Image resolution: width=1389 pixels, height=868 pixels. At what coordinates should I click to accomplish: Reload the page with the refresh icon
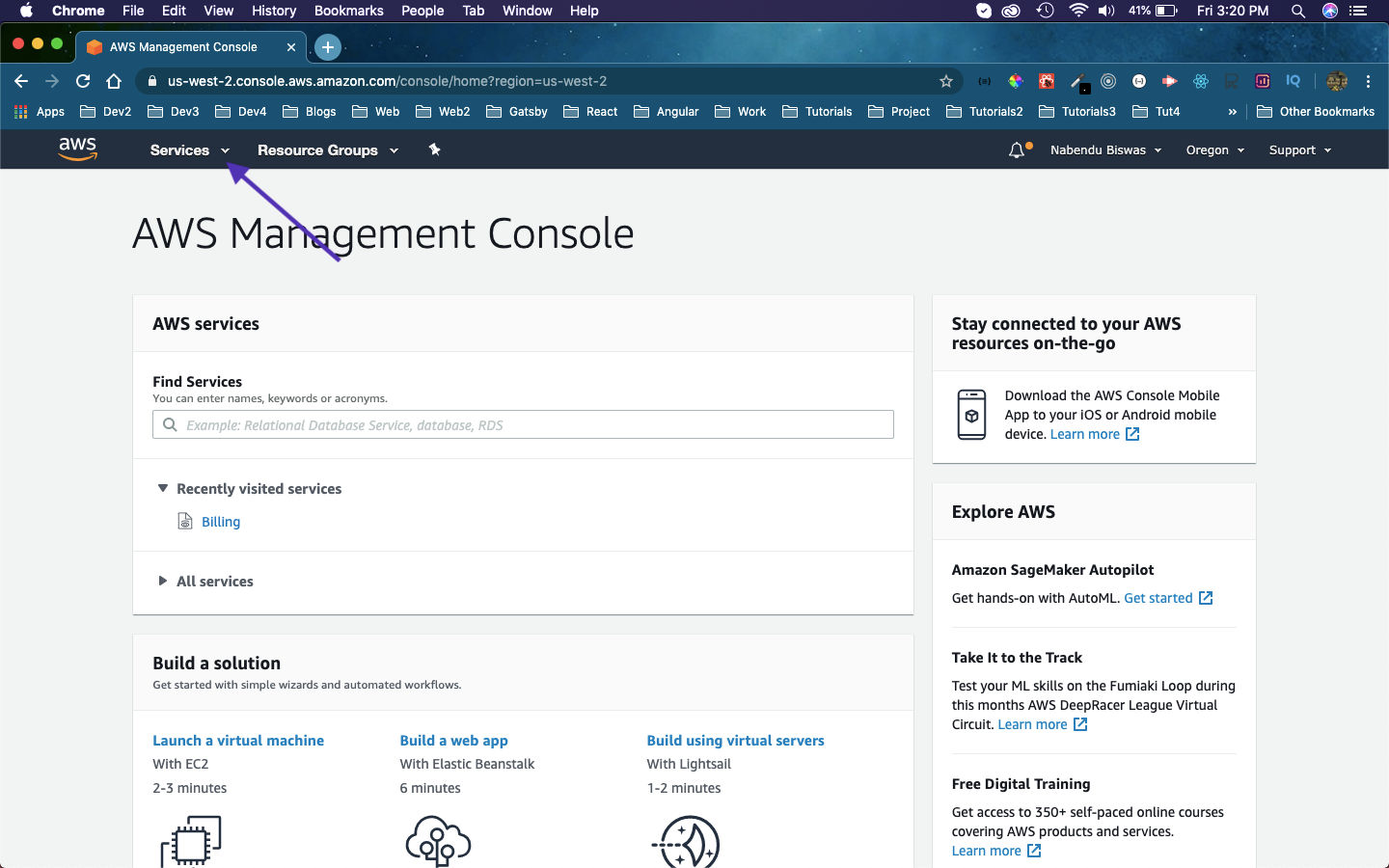point(83,81)
